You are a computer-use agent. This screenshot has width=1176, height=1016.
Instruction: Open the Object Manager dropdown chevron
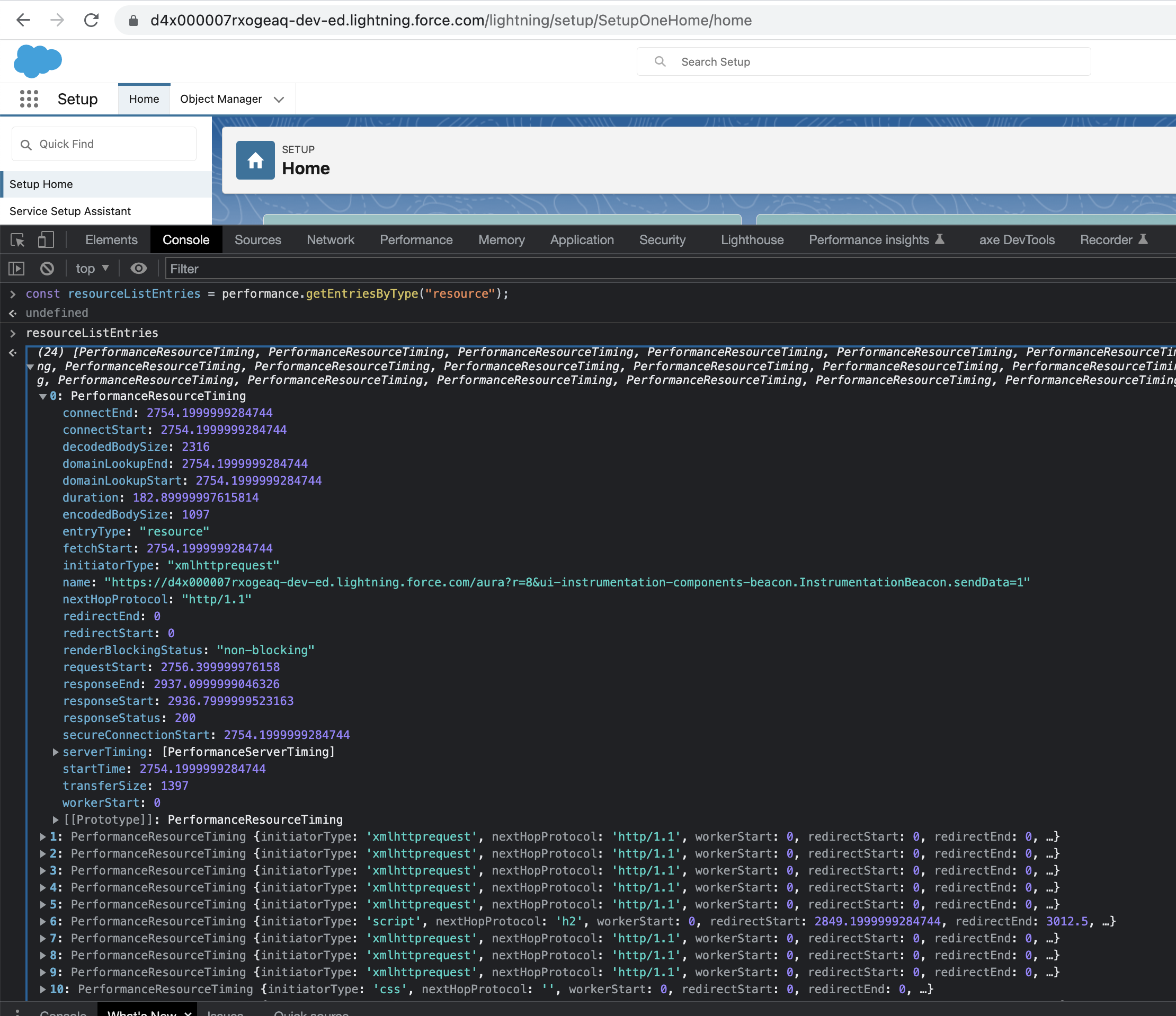click(x=279, y=100)
